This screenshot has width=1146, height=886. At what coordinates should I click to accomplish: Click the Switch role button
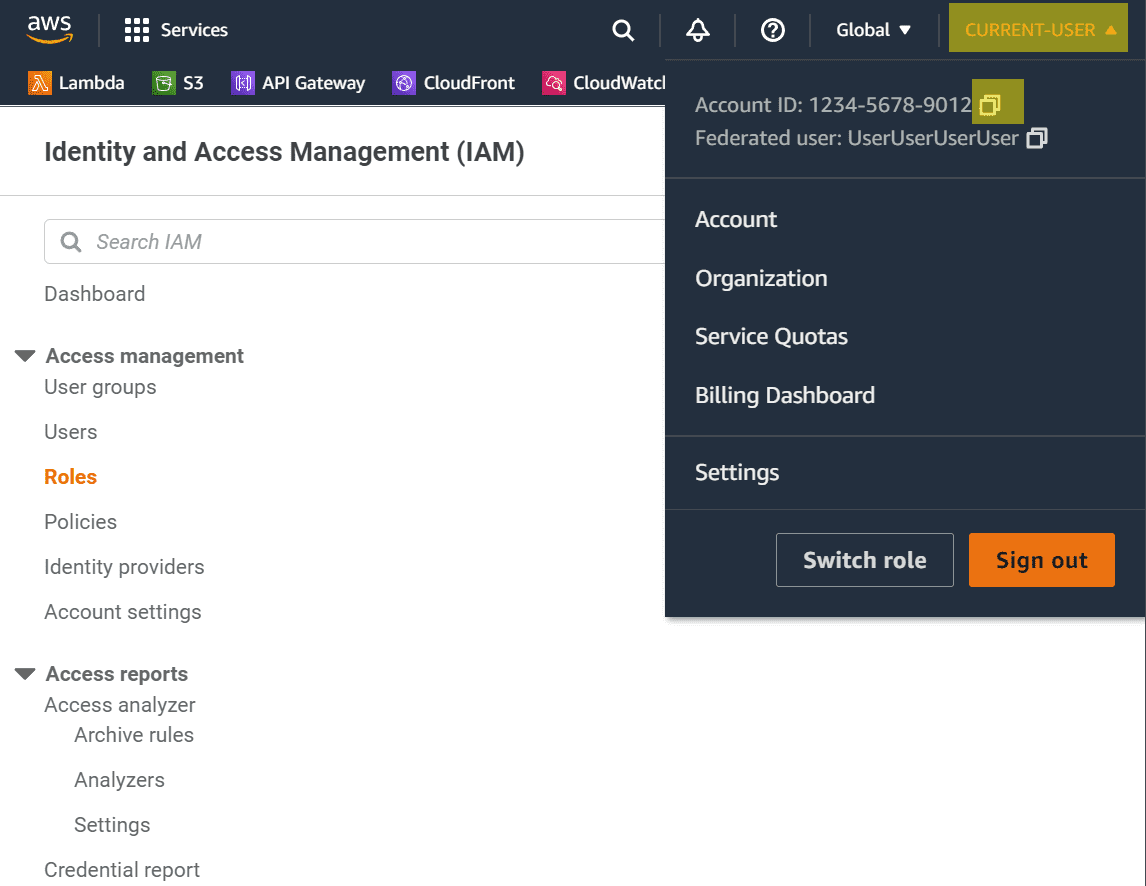point(864,560)
